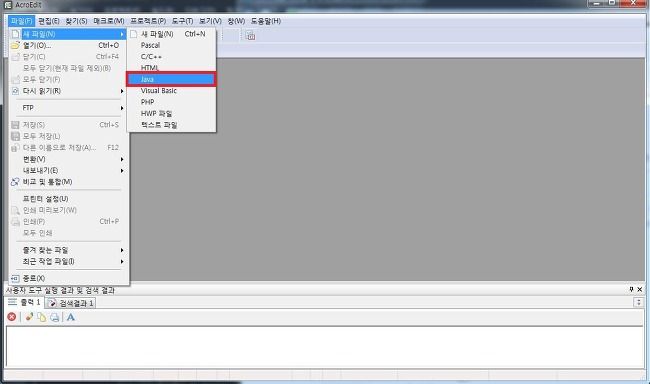The width and height of the screenshot is (650, 384).
Task: Expand the FTP submenu
Action: click(122, 108)
